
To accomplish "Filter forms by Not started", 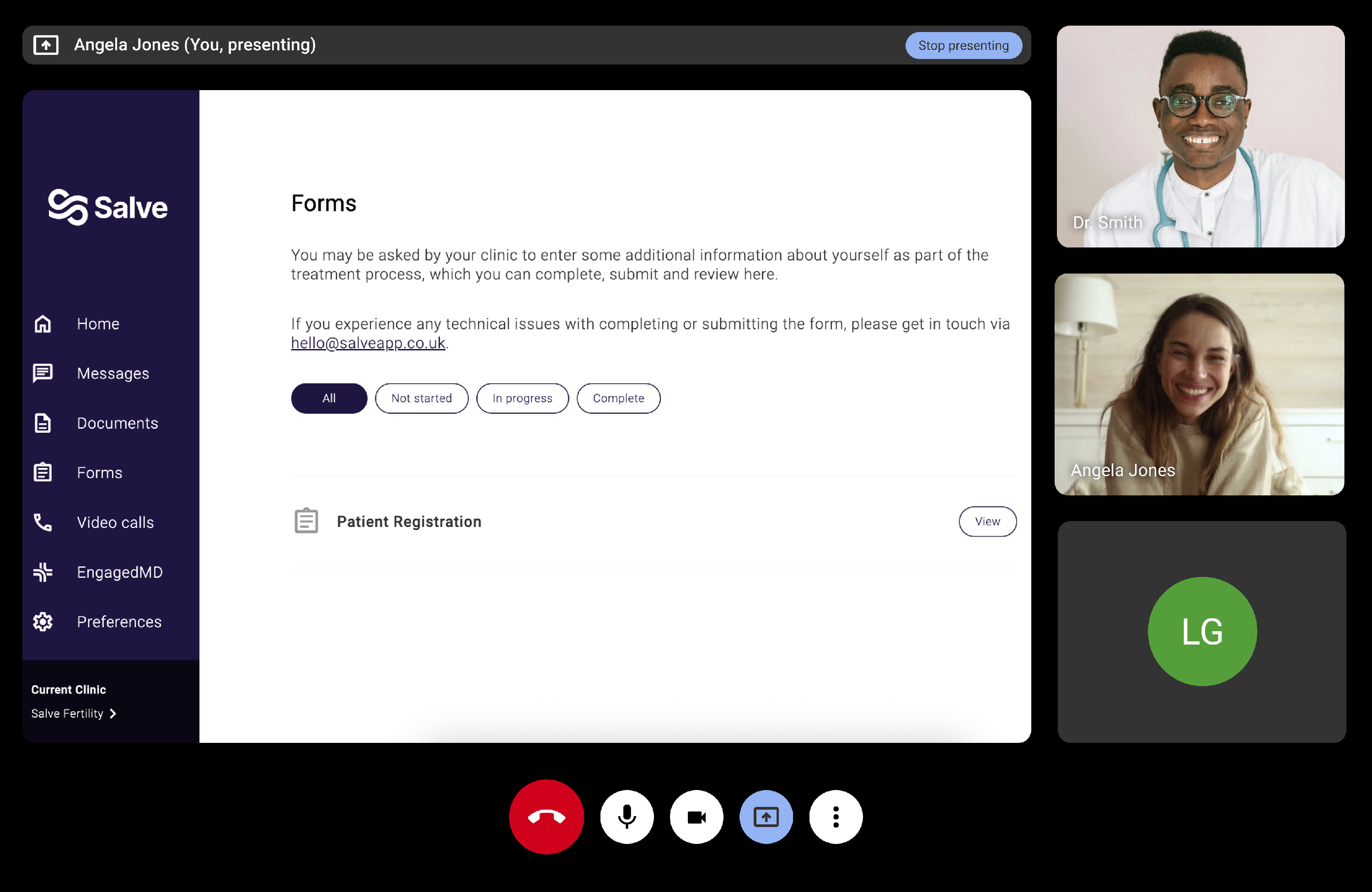I will coord(421,398).
